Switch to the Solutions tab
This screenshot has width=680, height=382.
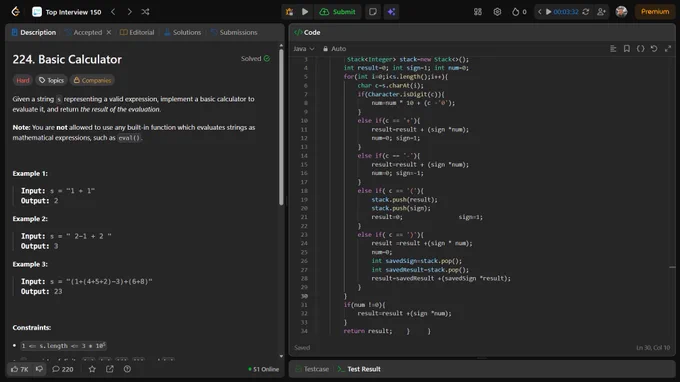[183, 32]
